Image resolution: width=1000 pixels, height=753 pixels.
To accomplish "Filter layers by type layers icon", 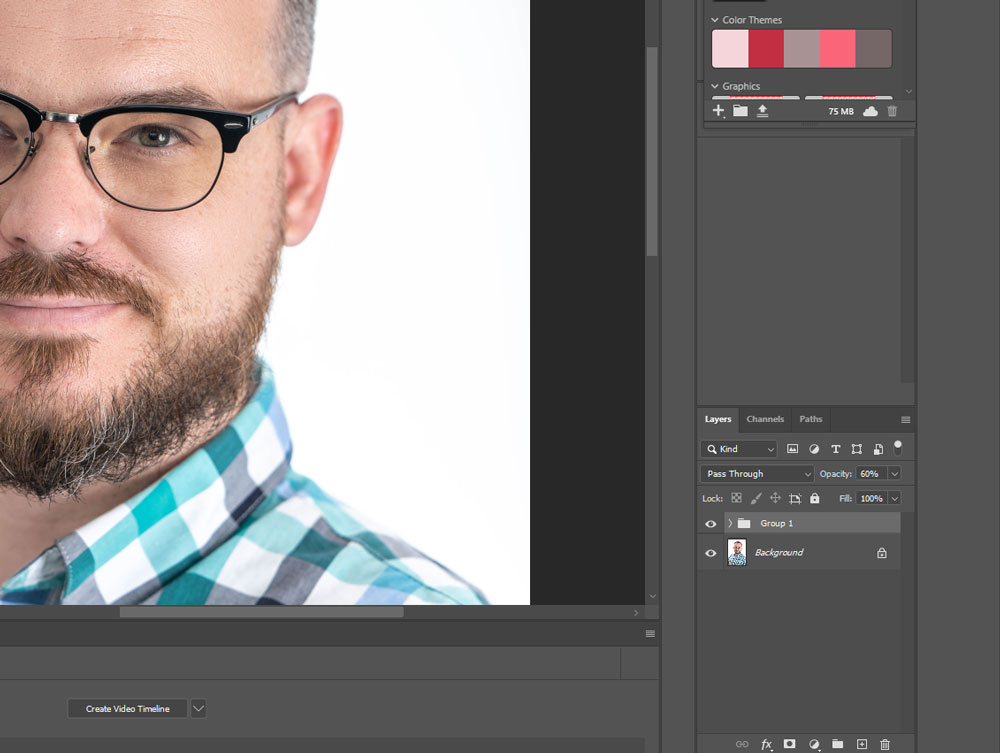I will pyautogui.click(x=836, y=449).
